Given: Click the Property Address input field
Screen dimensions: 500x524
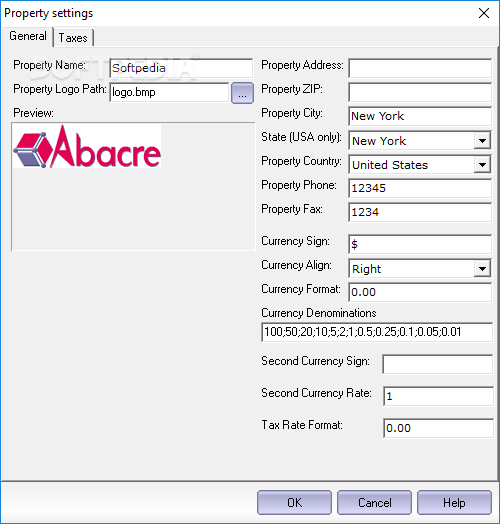Looking at the screenshot, I should [x=420, y=68].
